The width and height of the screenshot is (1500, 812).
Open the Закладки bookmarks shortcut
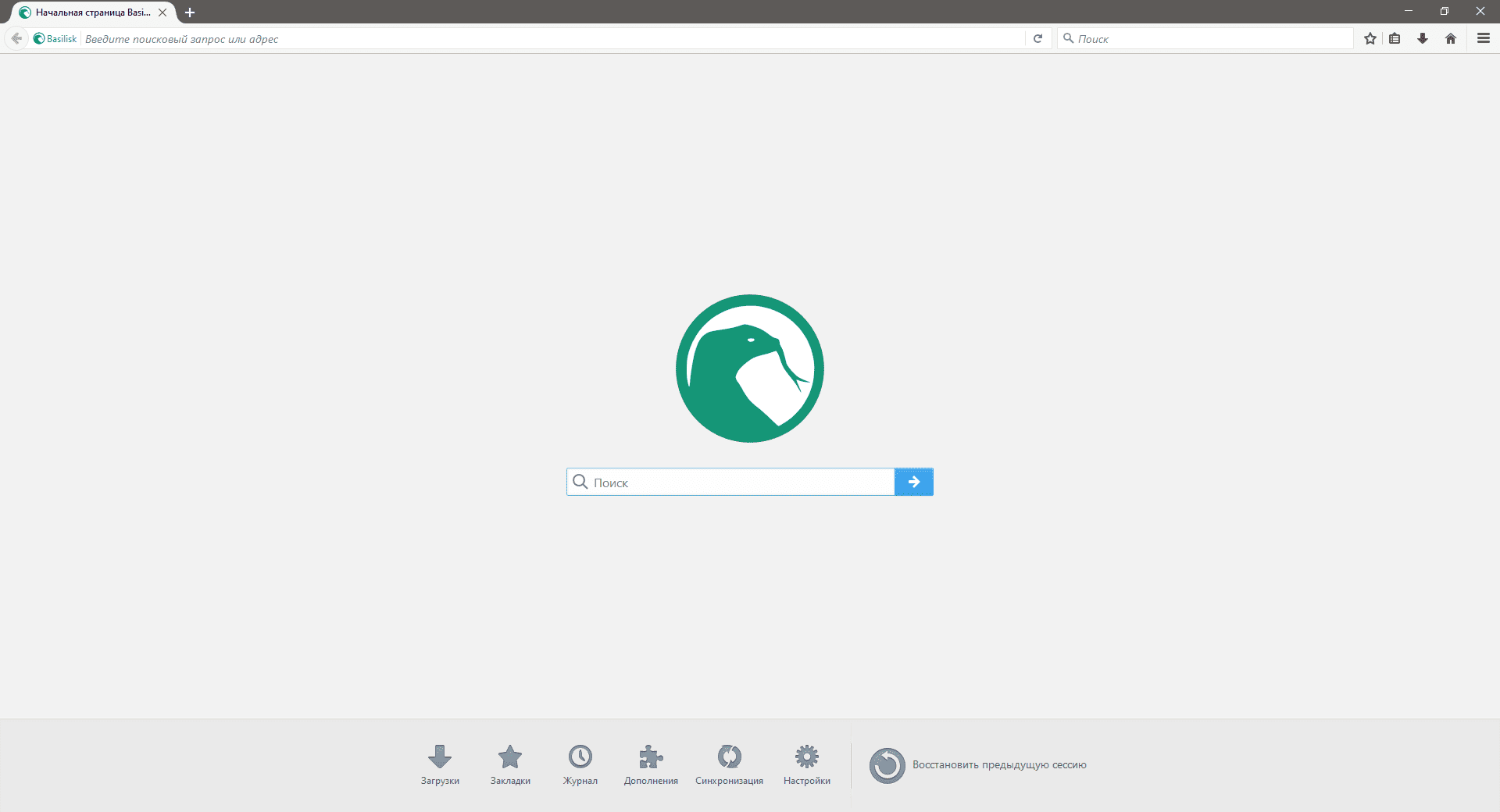pyautogui.click(x=510, y=764)
